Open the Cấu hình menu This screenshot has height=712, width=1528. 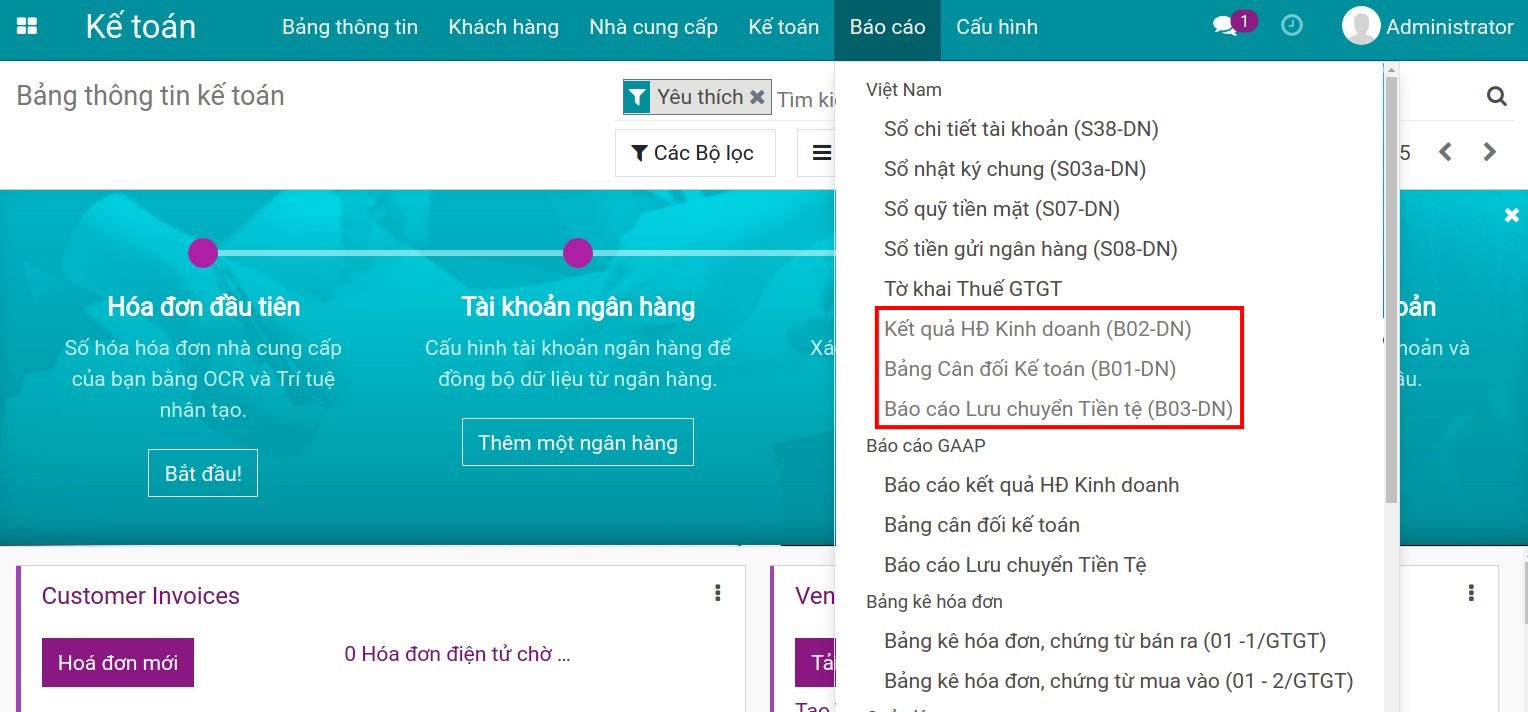coord(997,27)
